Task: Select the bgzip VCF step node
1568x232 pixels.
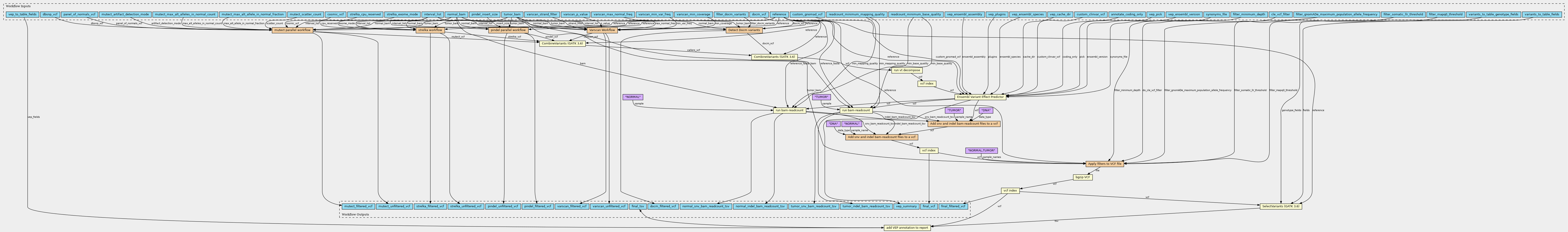Action: pos(1083,177)
